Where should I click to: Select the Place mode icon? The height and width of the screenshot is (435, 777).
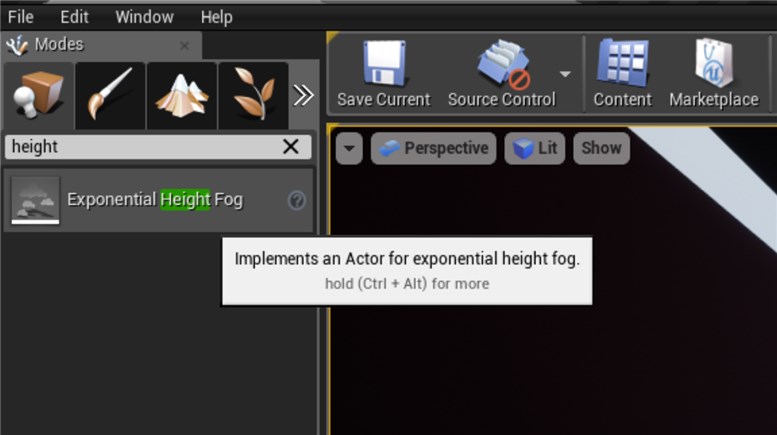pyautogui.click(x=39, y=95)
